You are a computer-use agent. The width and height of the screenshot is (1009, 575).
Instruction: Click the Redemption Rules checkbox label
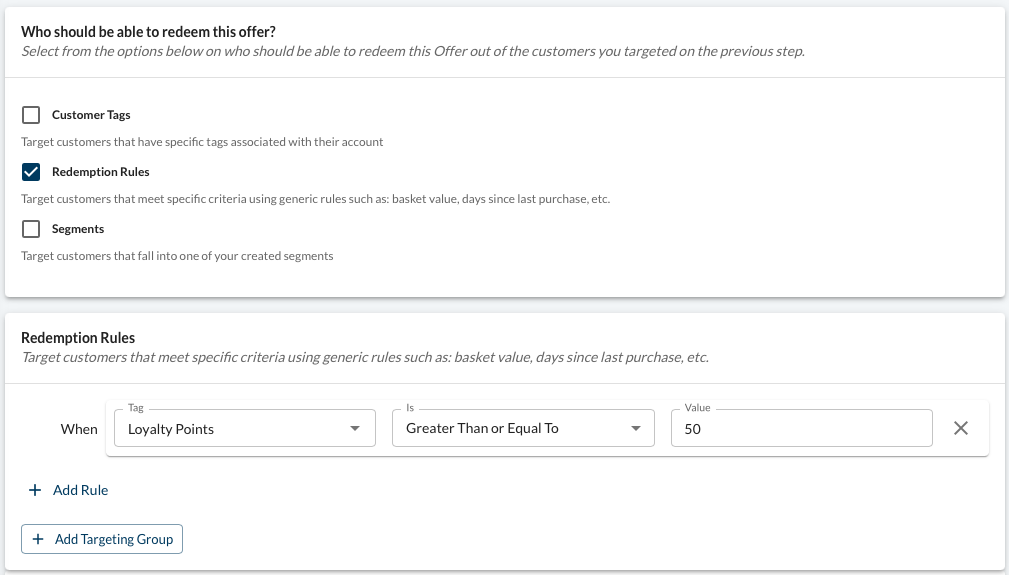100,172
